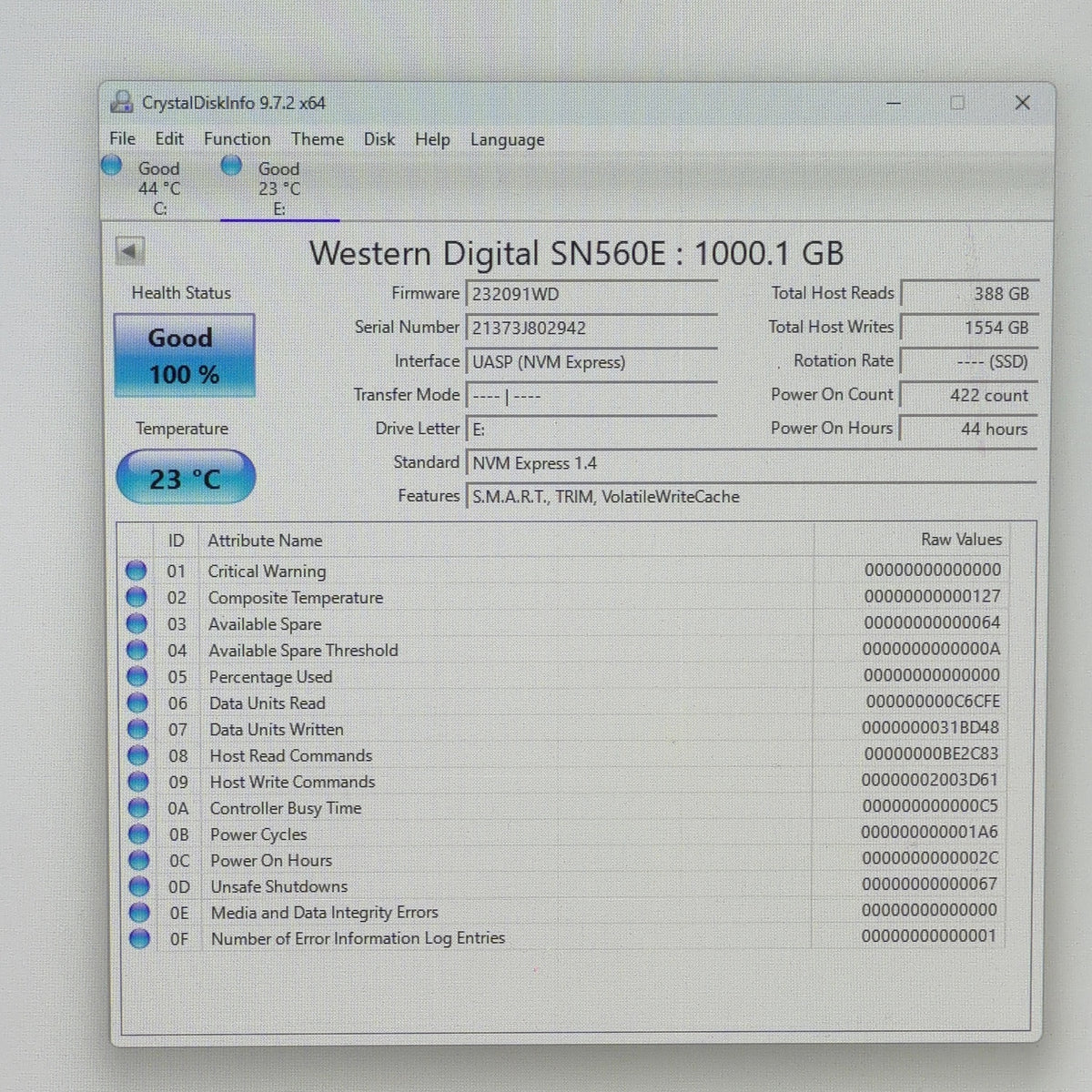
Task: Select the E: drive status orb
Action: point(232,166)
